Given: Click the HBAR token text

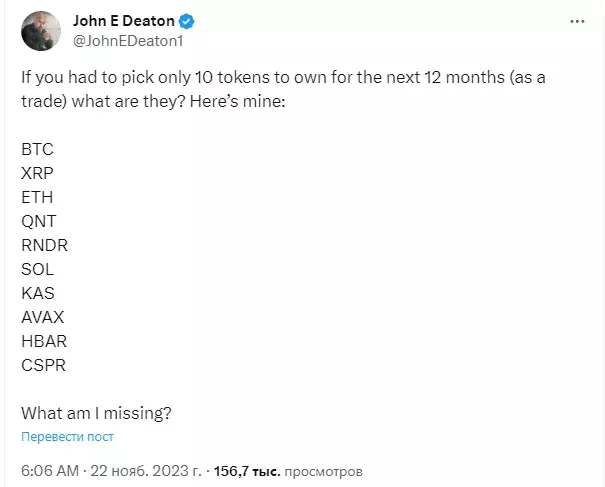Looking at the screenshot, I should 44,341.
